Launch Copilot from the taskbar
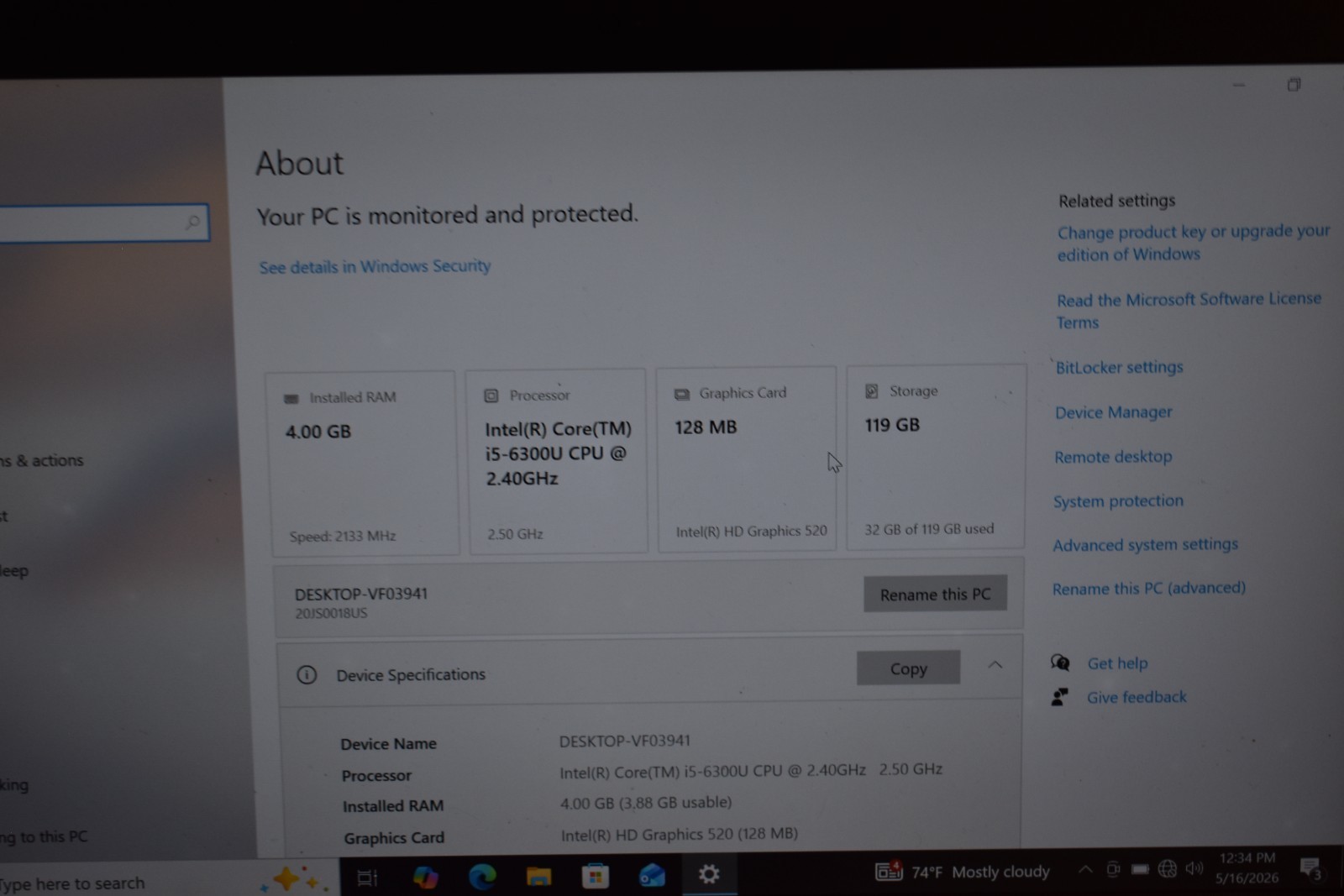Screen dimensions: 1344x896 [x=426, y=877]
